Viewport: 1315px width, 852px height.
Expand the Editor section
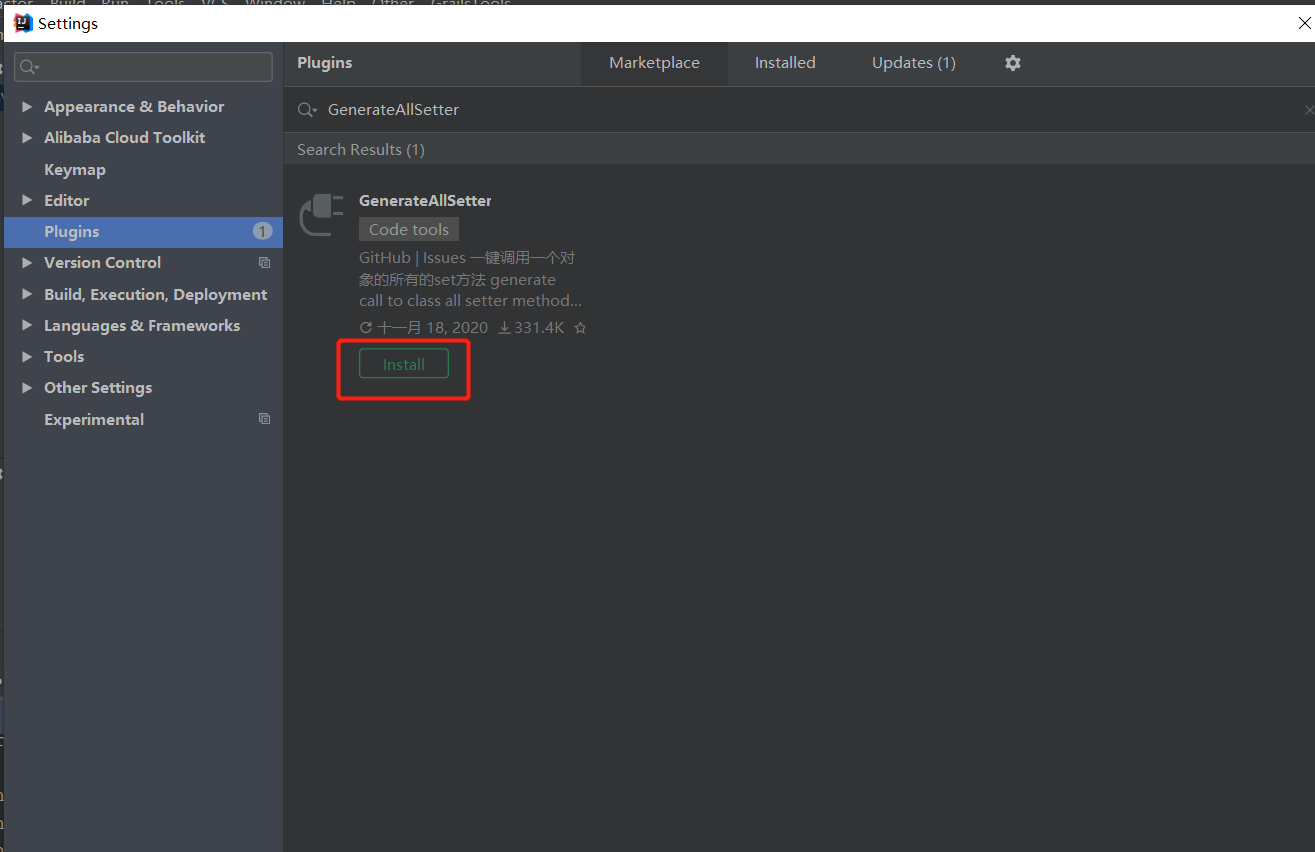point(27,201)
